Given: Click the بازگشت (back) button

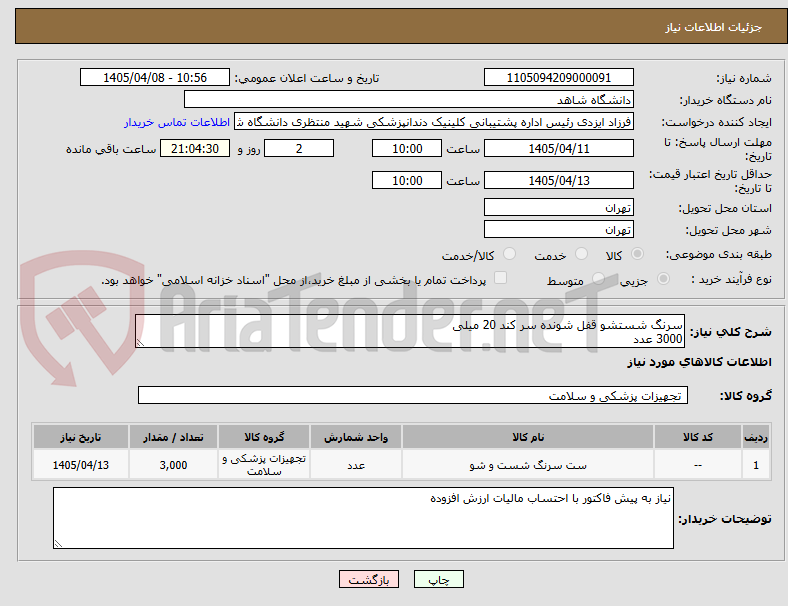Looking at the screenshot, I should coord(368,579).
